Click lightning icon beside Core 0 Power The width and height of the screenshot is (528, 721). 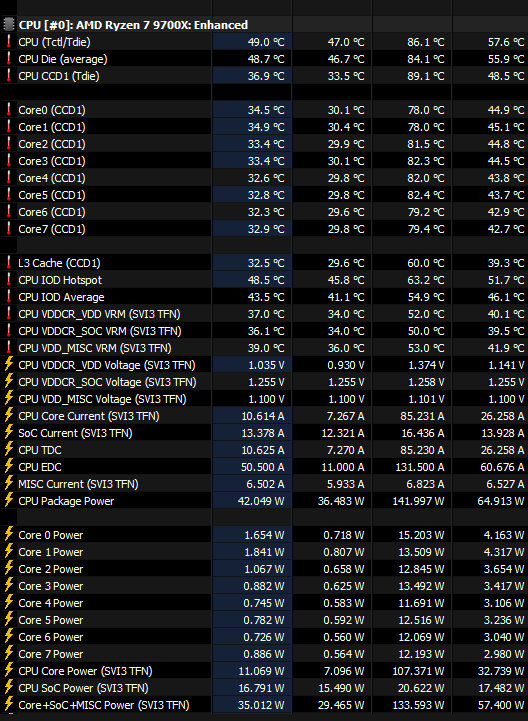coord(9,535)
